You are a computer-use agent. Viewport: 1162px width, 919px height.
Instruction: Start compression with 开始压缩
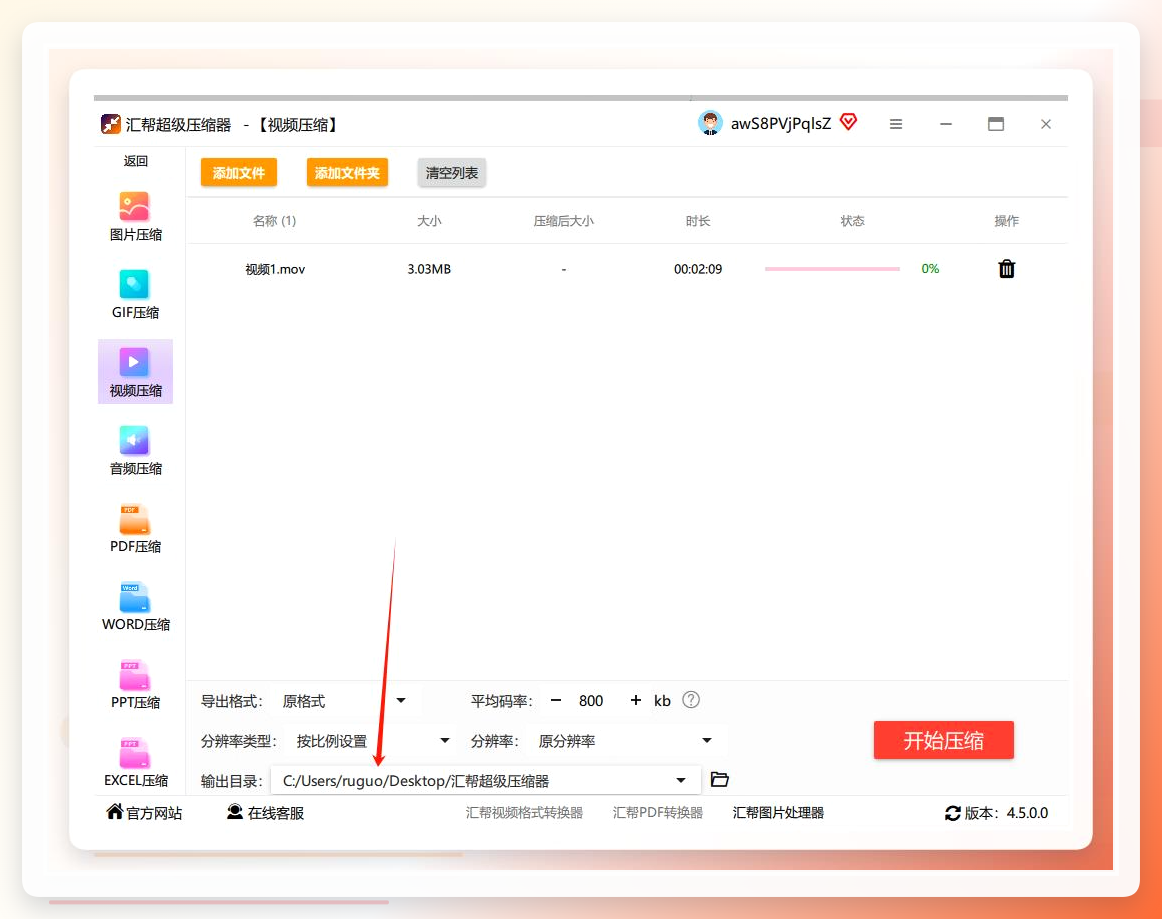tap(943, 740)
